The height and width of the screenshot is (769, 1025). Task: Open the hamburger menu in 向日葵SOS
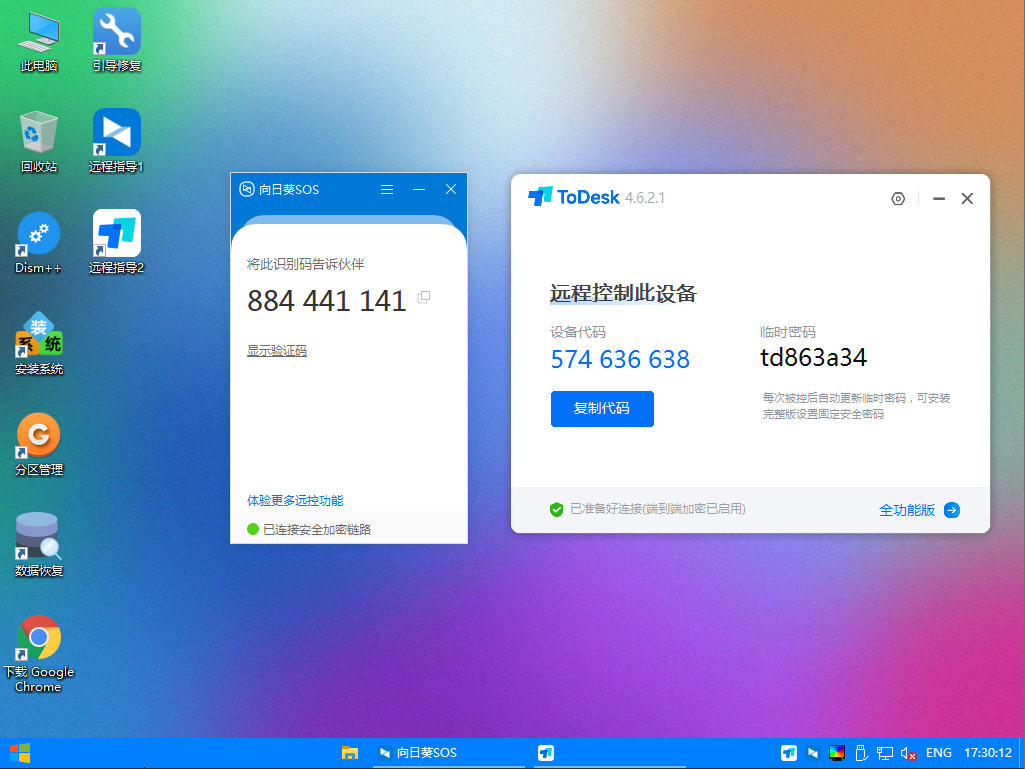coord(387,190)
